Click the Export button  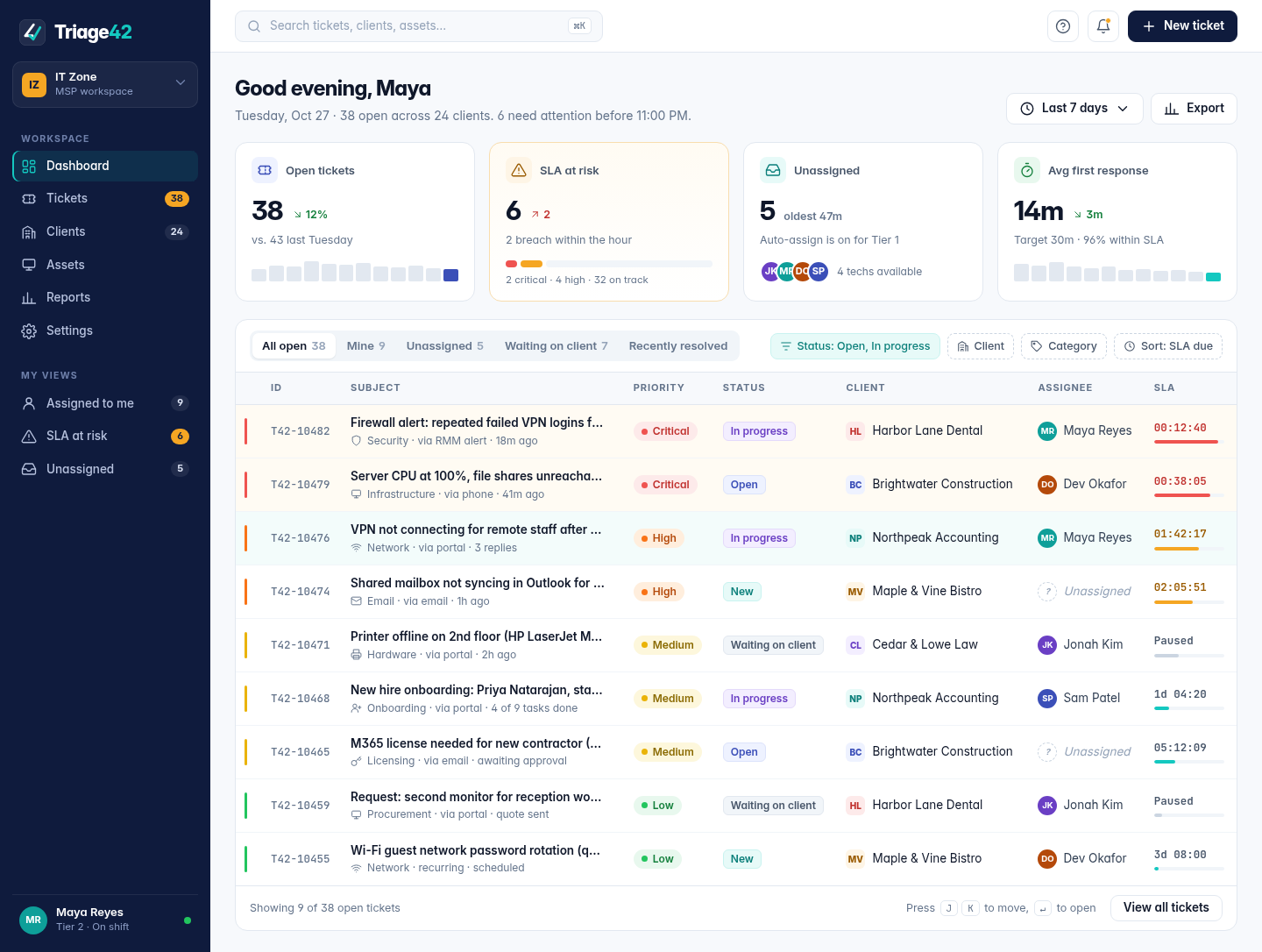[x=1194, y=109]
